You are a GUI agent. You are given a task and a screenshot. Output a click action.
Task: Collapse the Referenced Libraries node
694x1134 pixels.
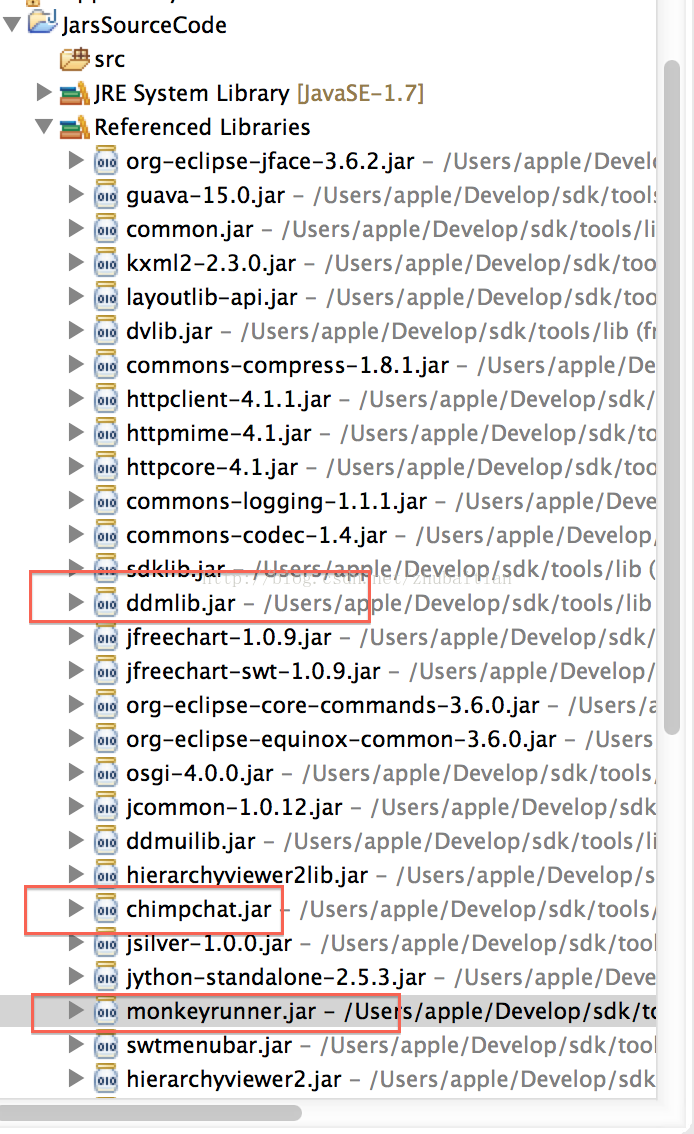(45, 127)
